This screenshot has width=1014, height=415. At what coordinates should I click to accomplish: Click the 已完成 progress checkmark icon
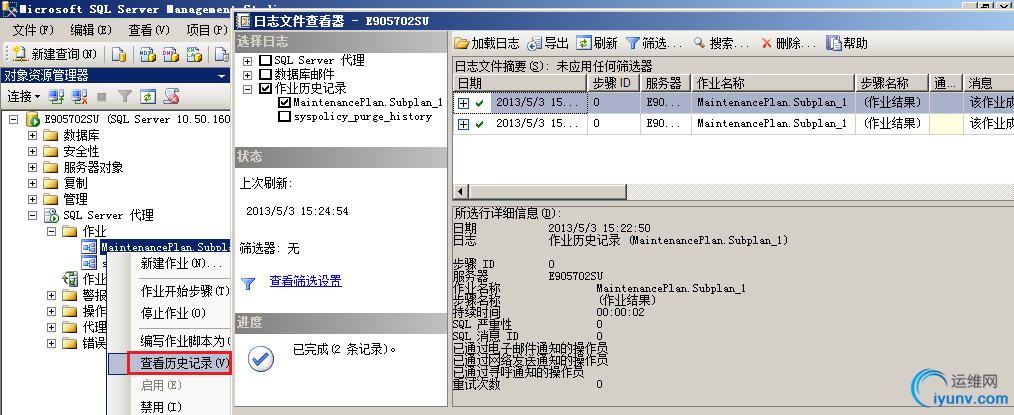(261, 359)
